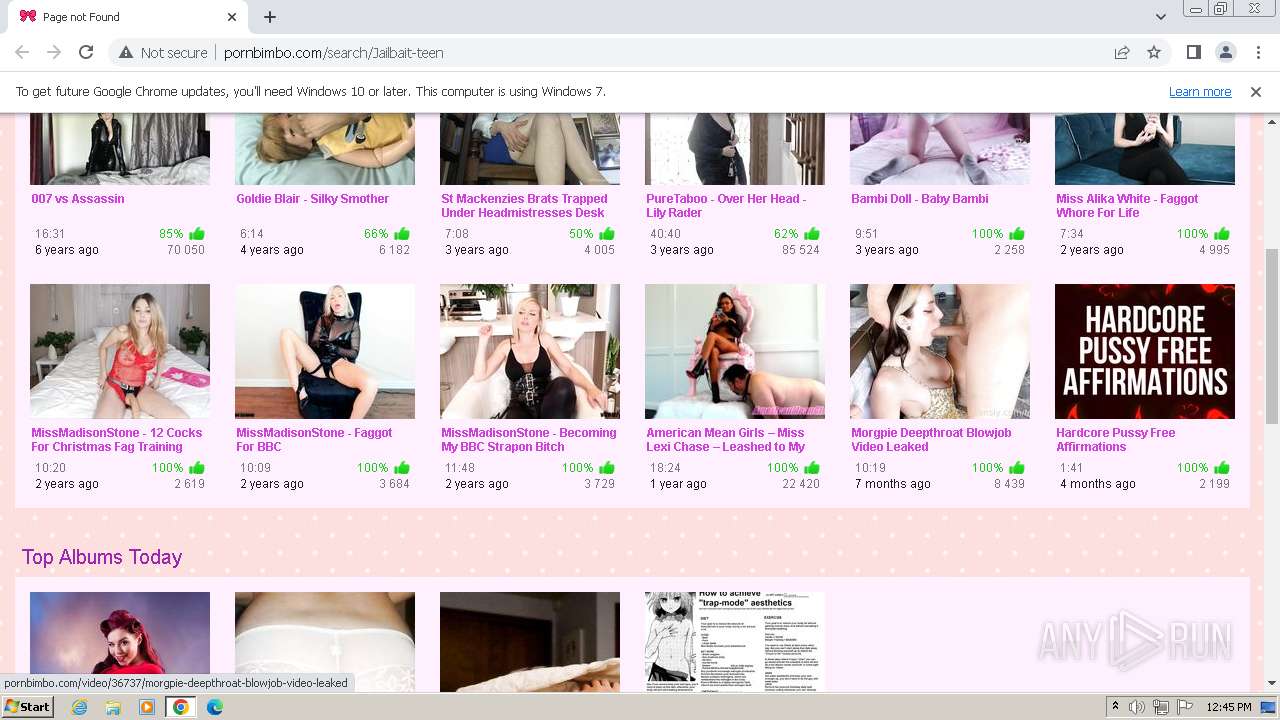Viewport: 1280px width, 720px height.
Task: Open the Chrome profile avatar
Action: 1225,52
